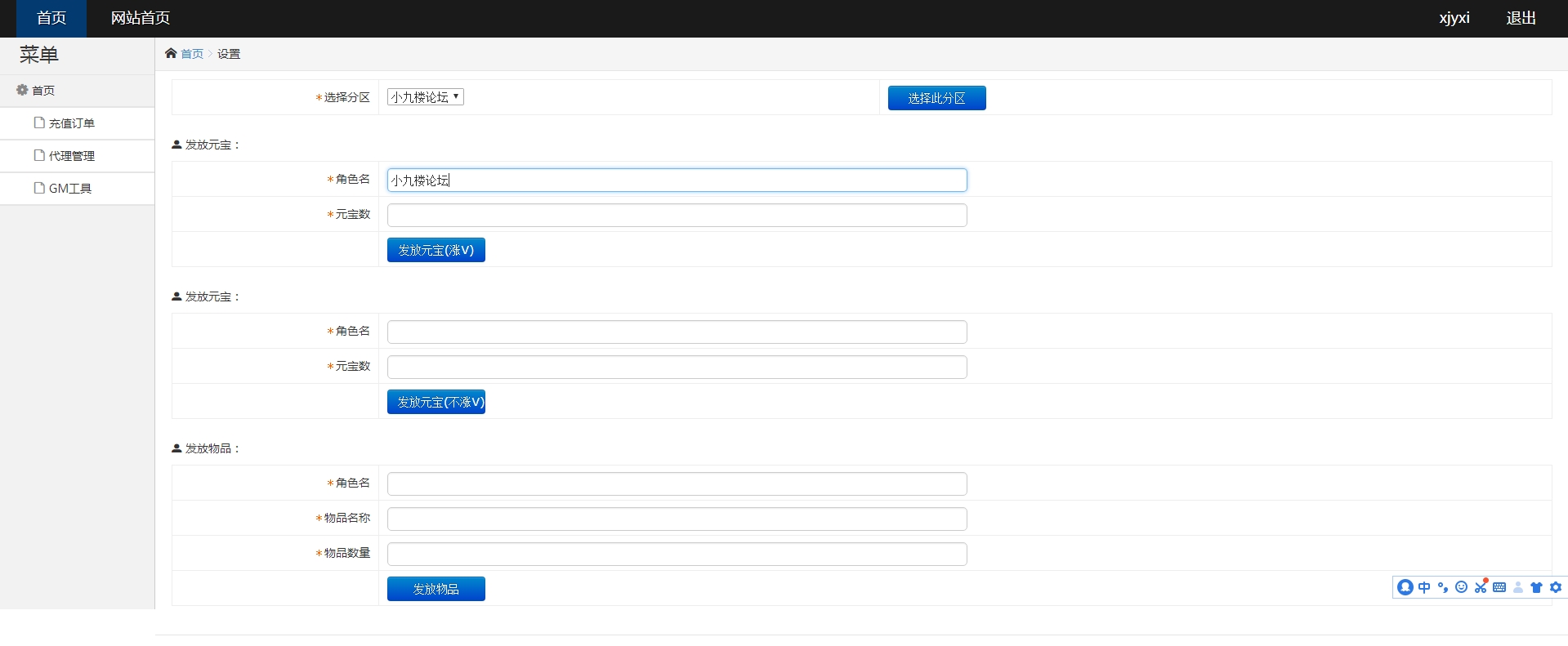The height and width of the screenshot is (646, 1568).
Task: Click the IME logo avatar icon
Action: tap(1405, 587)
